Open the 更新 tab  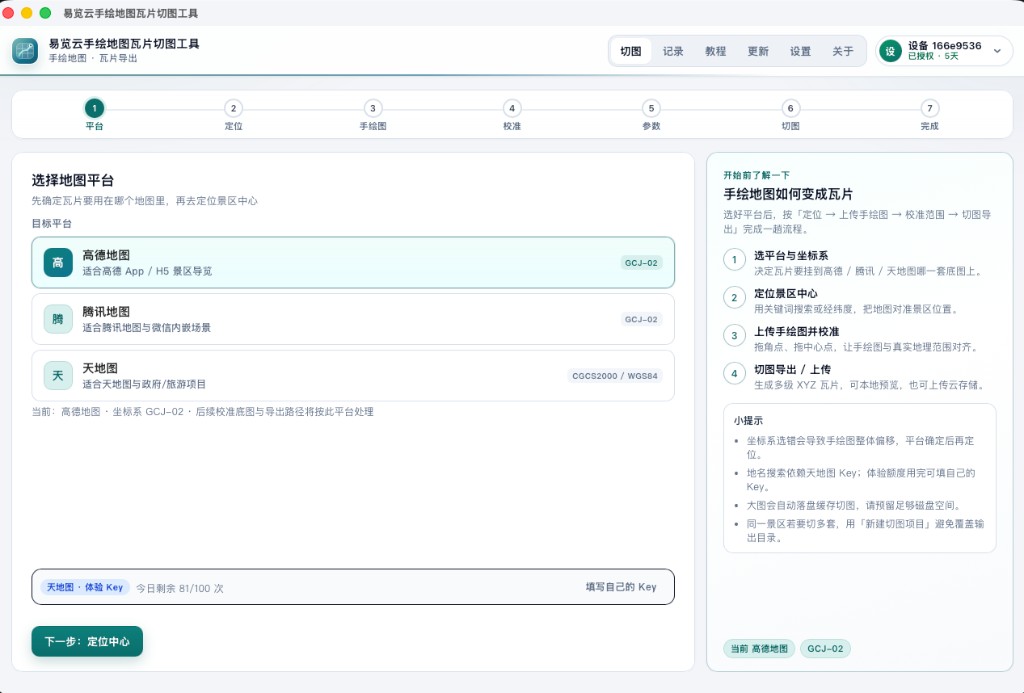[758, 51]
